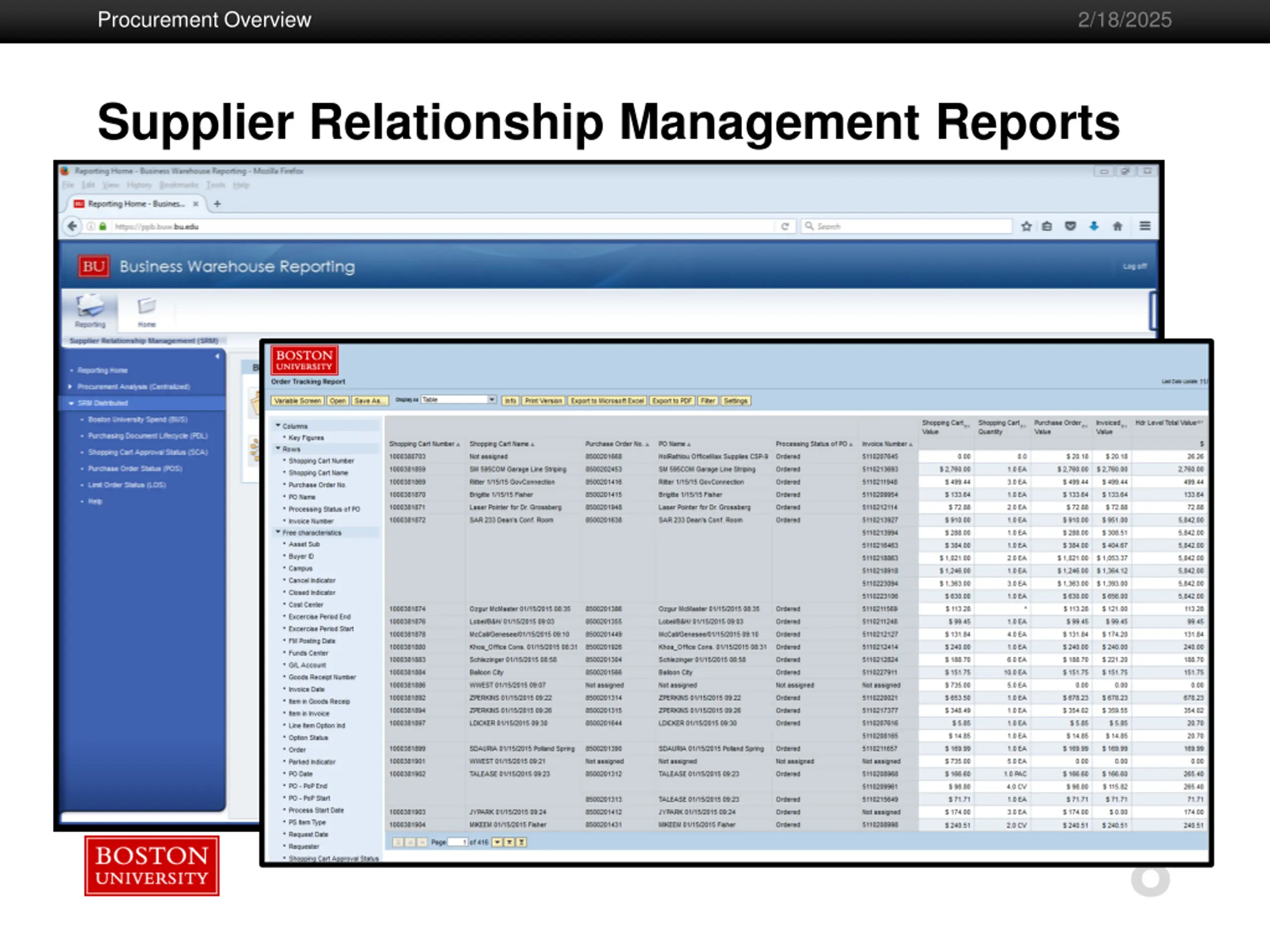Sort by Shopping Cart Name column arrow
The image size is (1270, 952).
pyautogui.click(x=533, y=444)
